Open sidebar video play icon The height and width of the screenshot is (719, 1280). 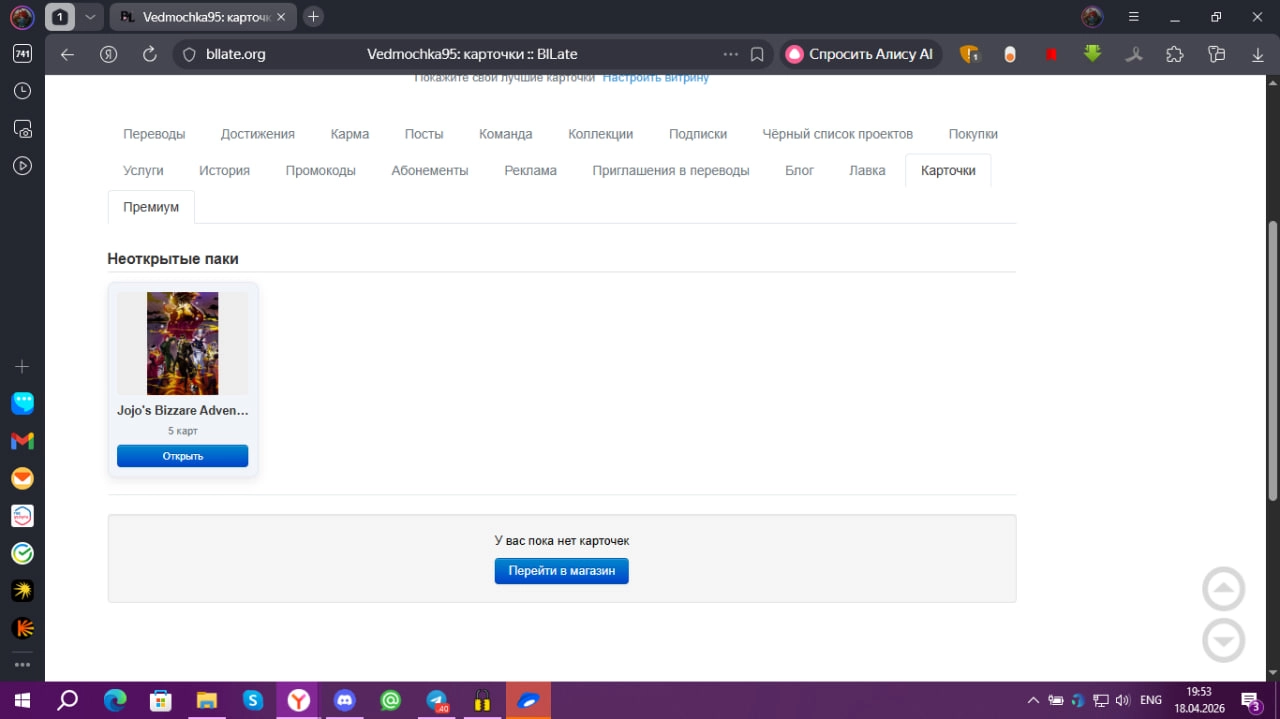[x=22, y=166]
